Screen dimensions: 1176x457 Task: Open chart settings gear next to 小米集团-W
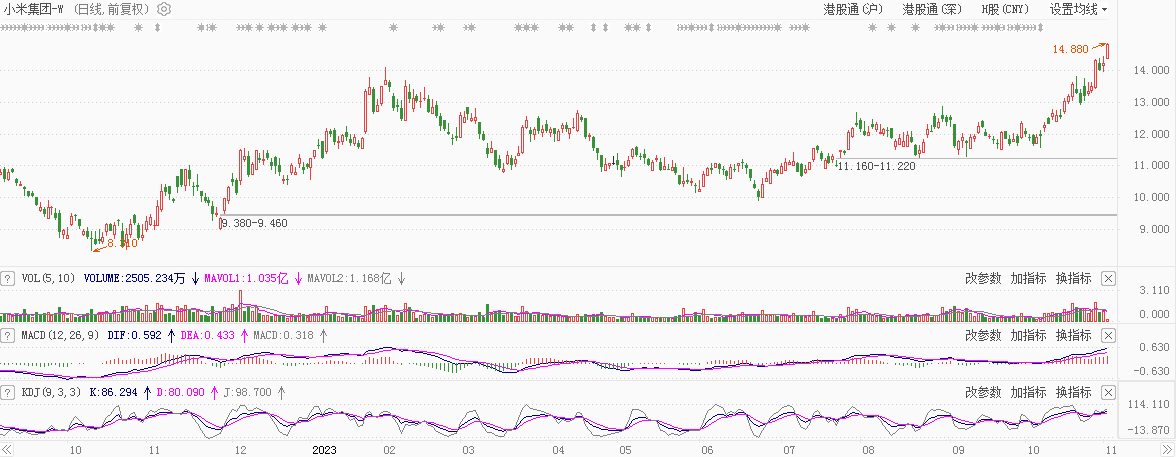[x=165, y=9]
